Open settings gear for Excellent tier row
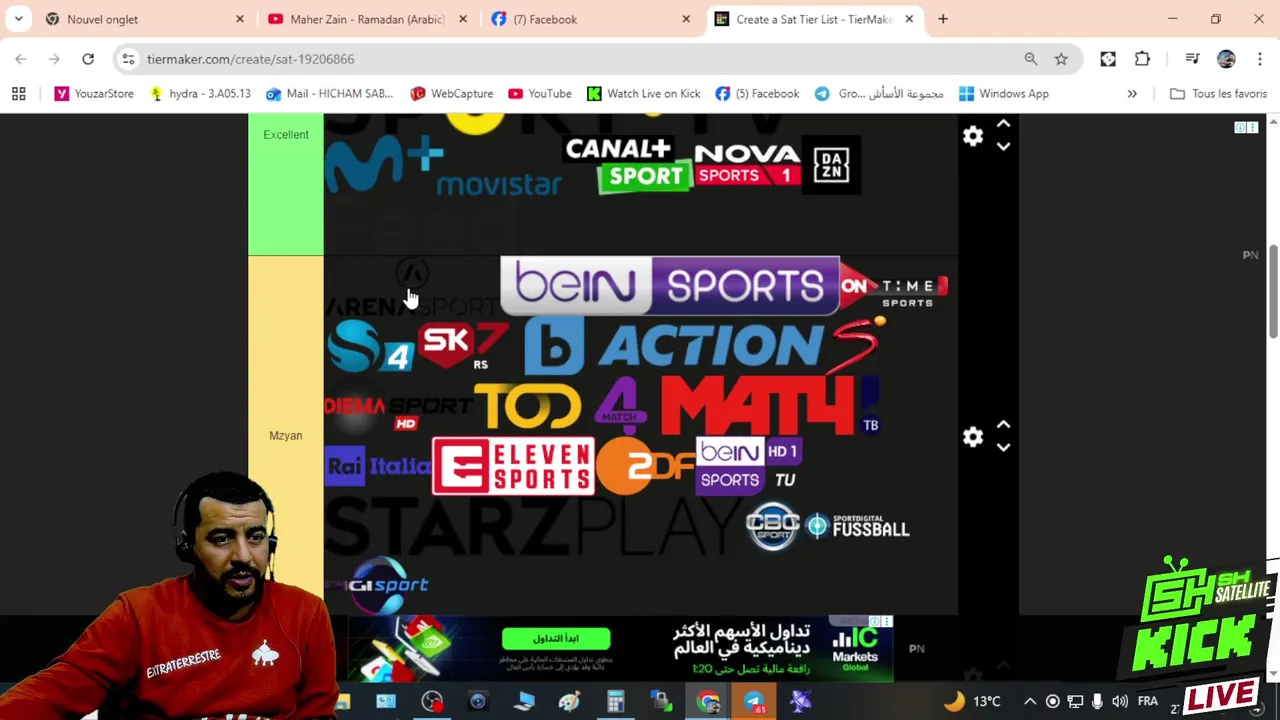Screen dimensions: 1280x720 (973, 136)
